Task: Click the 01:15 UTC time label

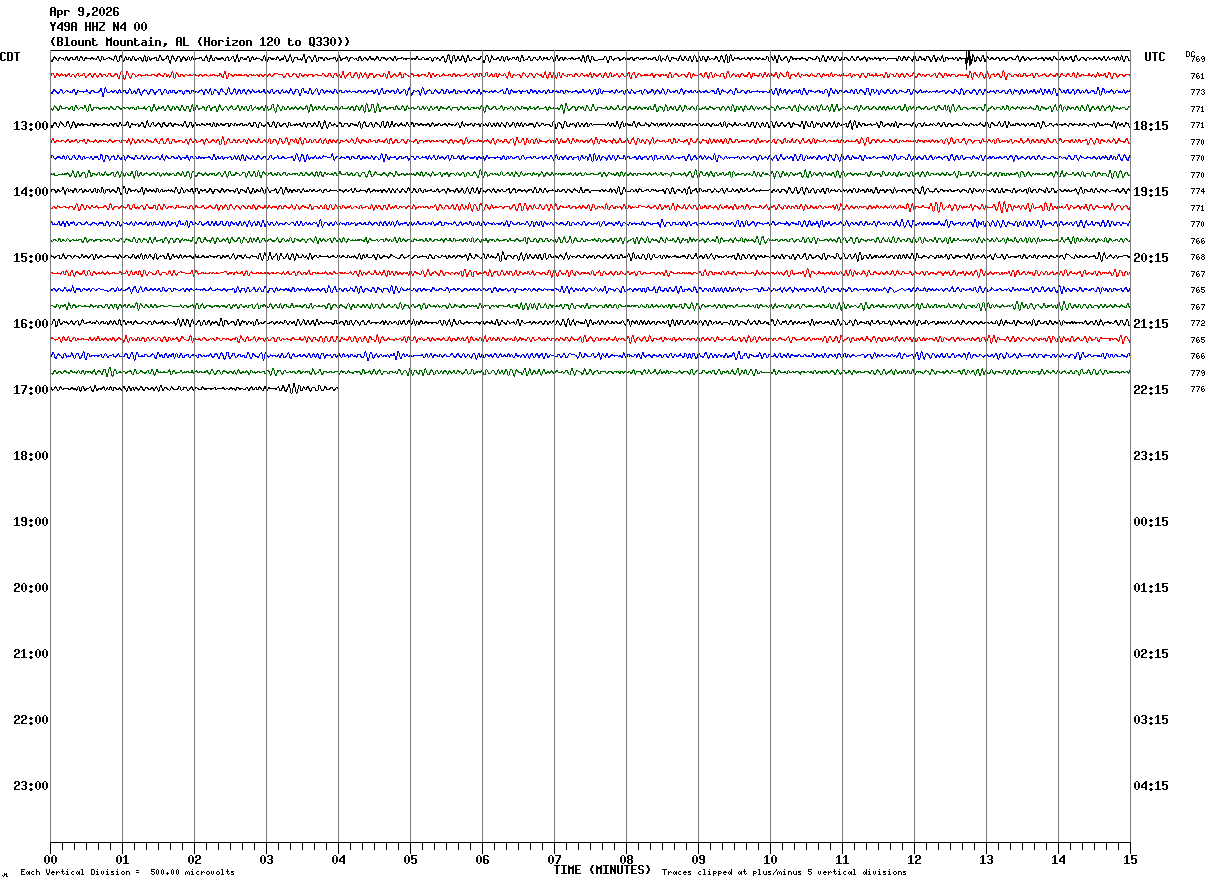Action: click(x=1151, y=588)
